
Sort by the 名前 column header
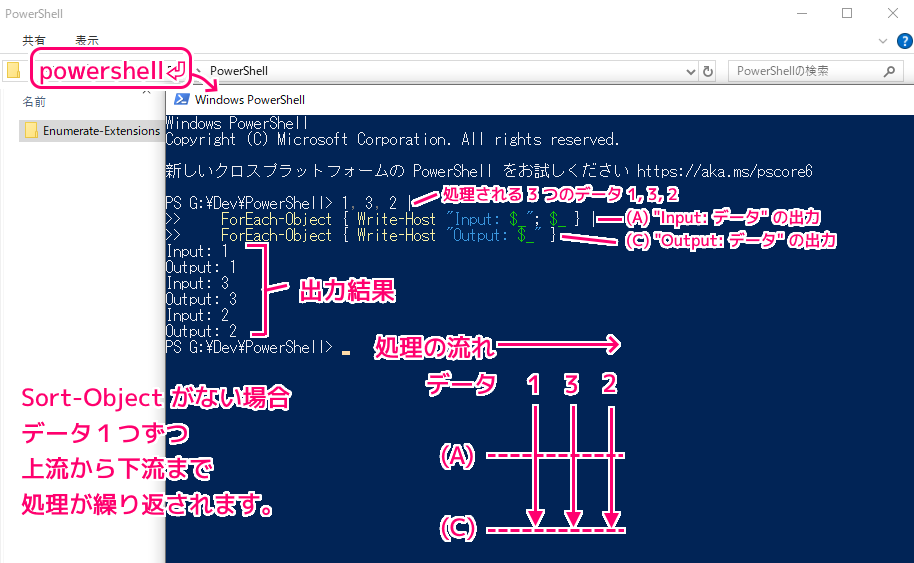(x=35, y=102)
